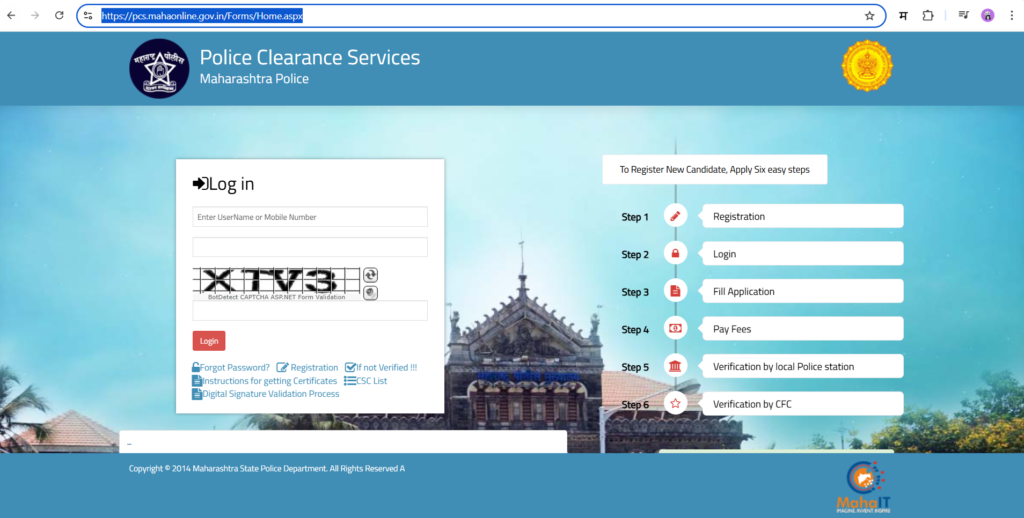The height and width of the screenshot is (518, 1024).
Task: Click the Step 2 Login lock icon
Action: coord(675,254)
